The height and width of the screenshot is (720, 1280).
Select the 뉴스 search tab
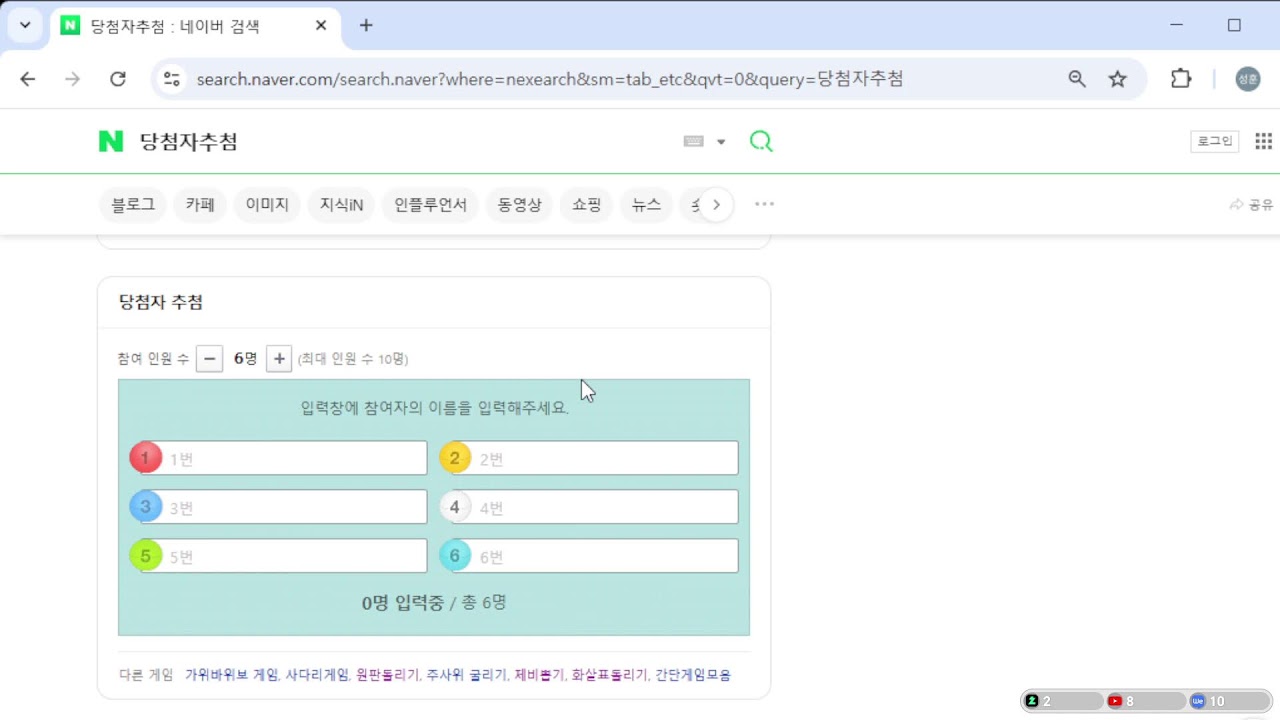646,205
